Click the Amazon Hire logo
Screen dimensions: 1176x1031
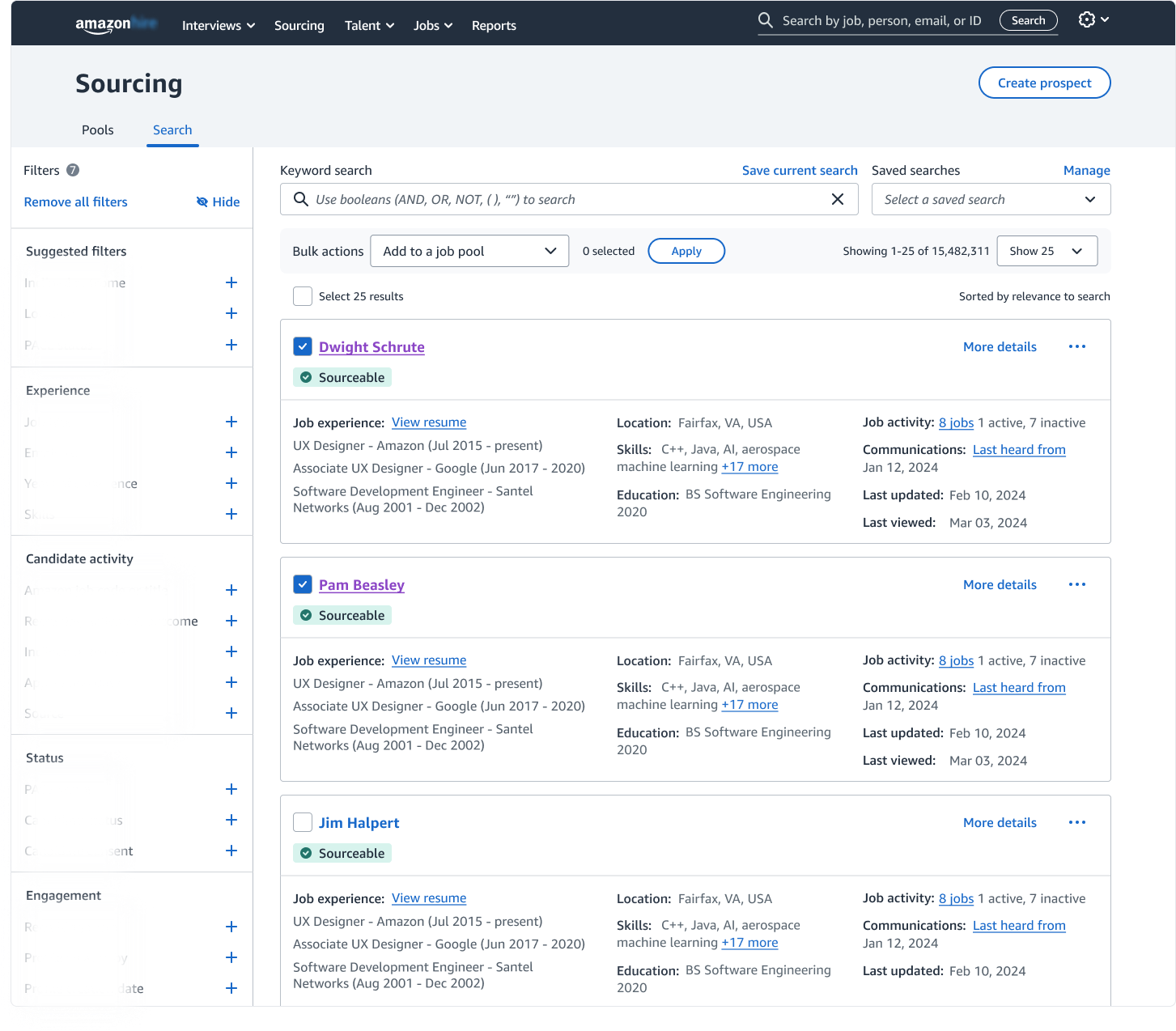tap(116, 24)
